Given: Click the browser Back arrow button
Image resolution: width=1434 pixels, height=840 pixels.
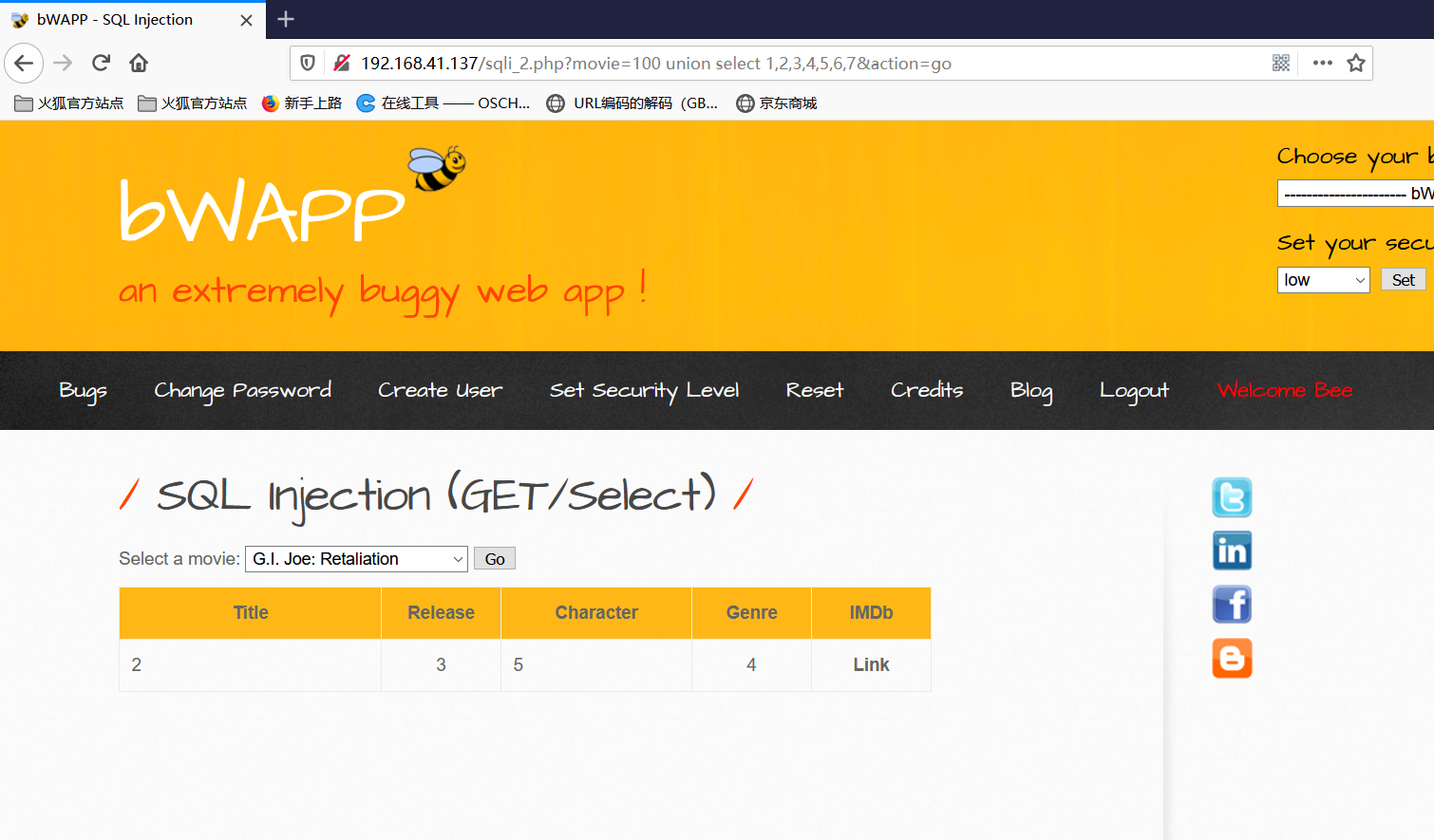Looking at the screenshot, I should click(24, 64).
